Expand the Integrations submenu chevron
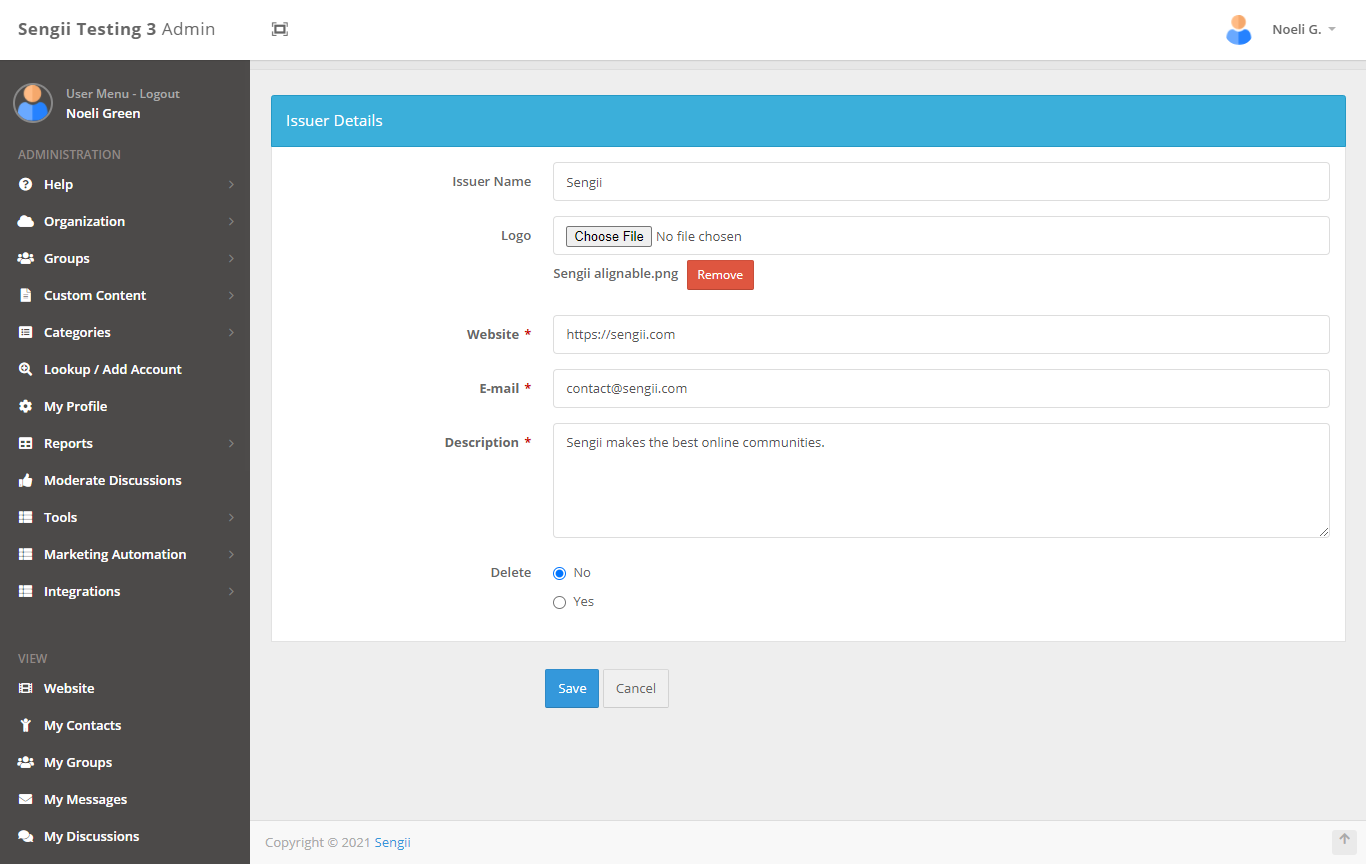1366x864 pixels. pyautogui.click(x=231, y=591)
